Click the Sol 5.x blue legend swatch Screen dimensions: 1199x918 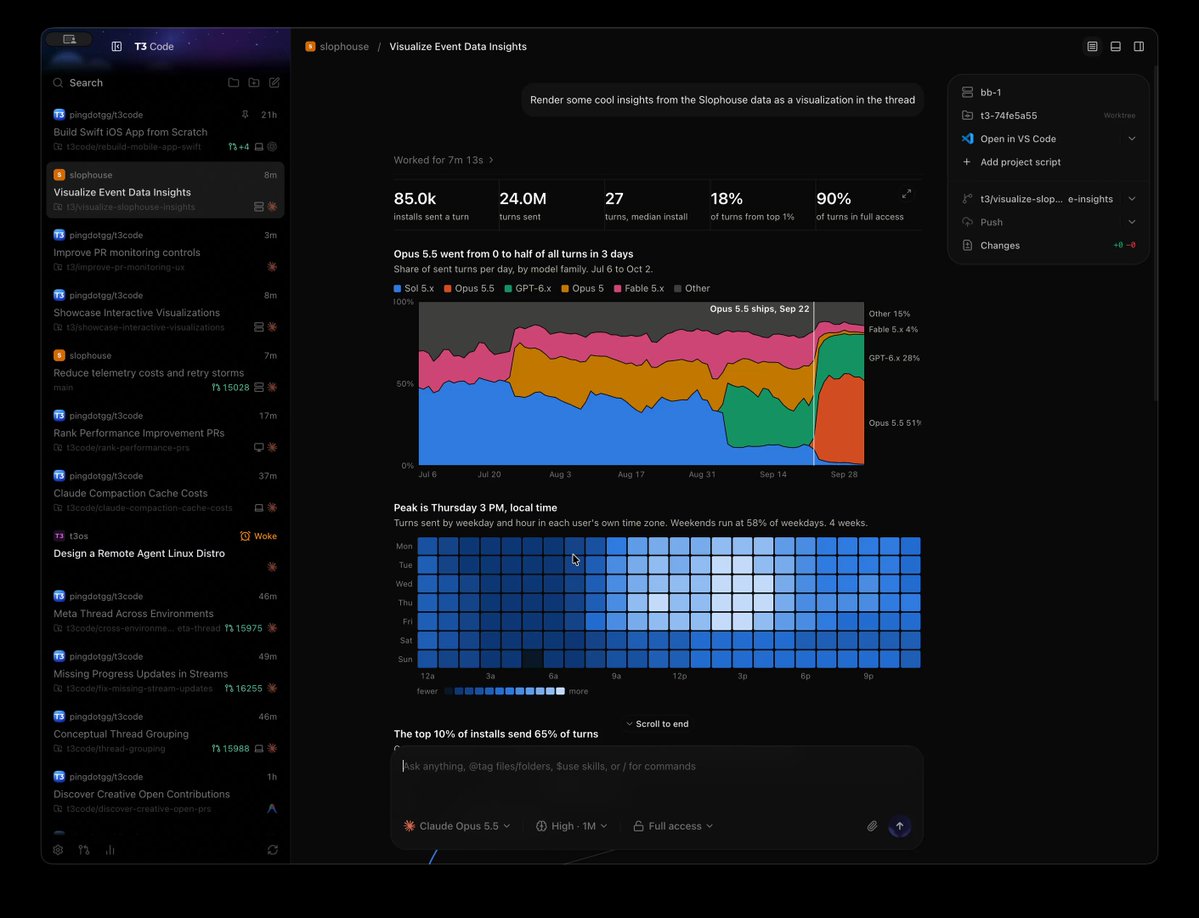pos(398,289)
